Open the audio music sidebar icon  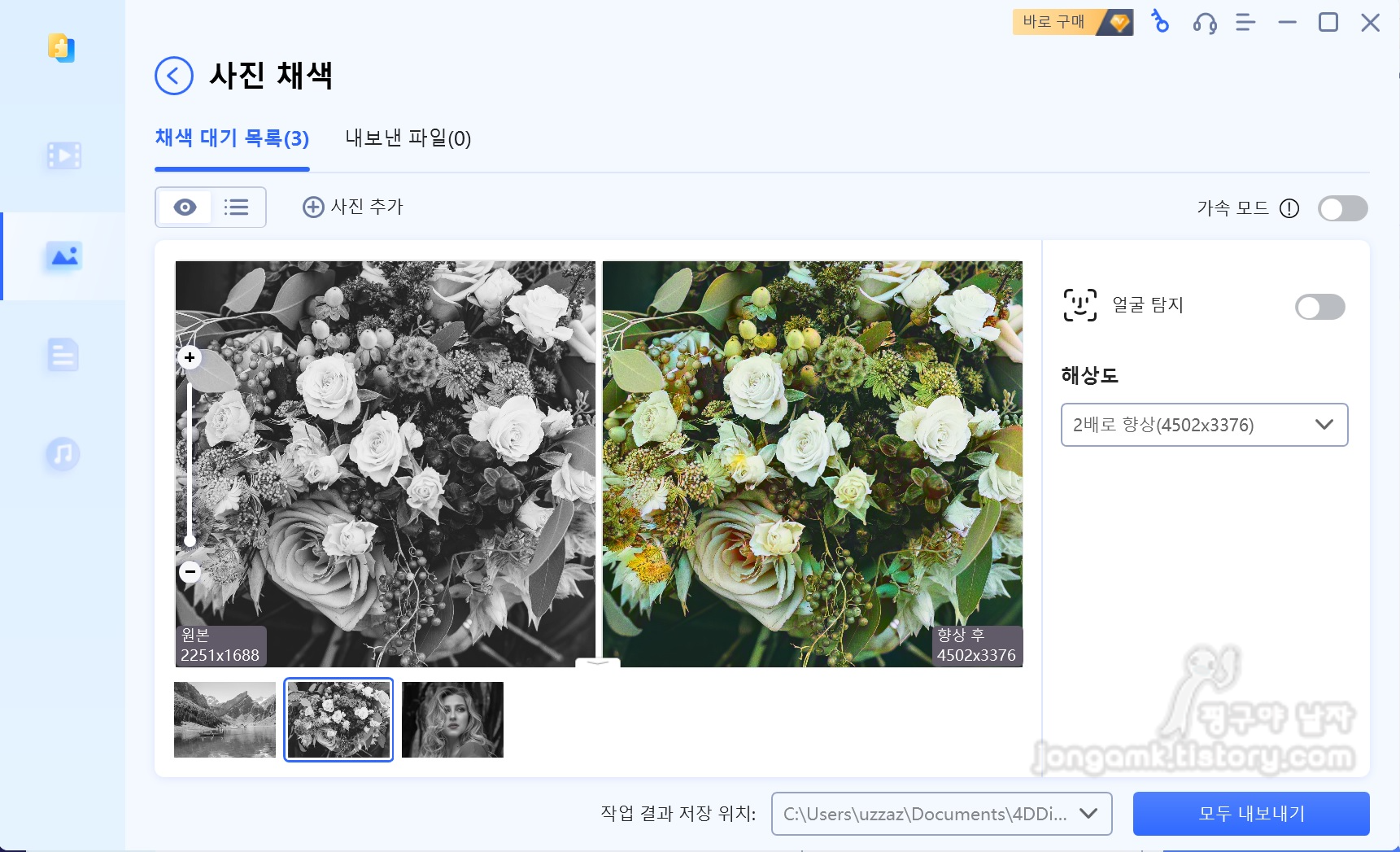click(x=63, y=454)
